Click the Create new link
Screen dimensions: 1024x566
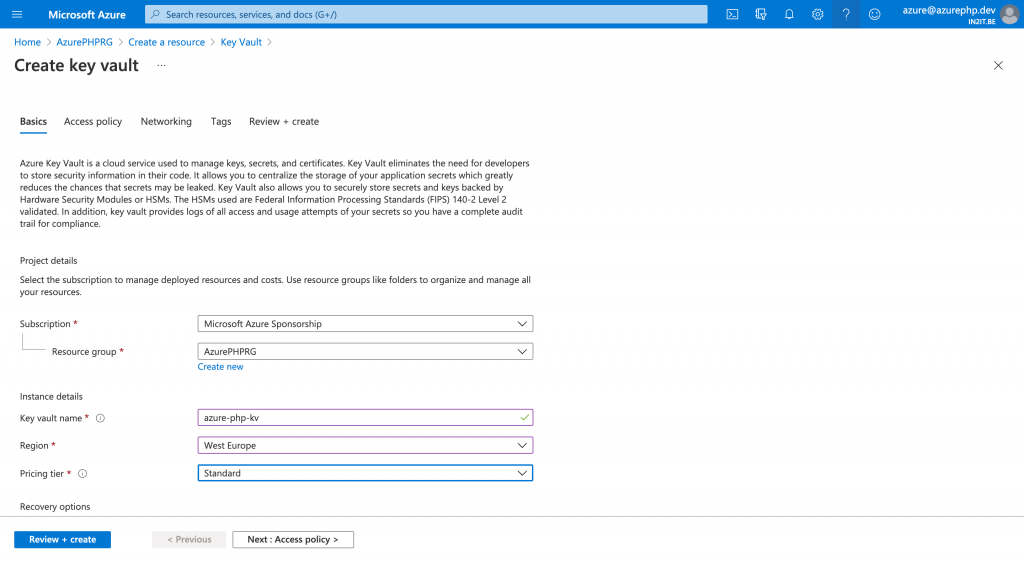coord(220,367)
